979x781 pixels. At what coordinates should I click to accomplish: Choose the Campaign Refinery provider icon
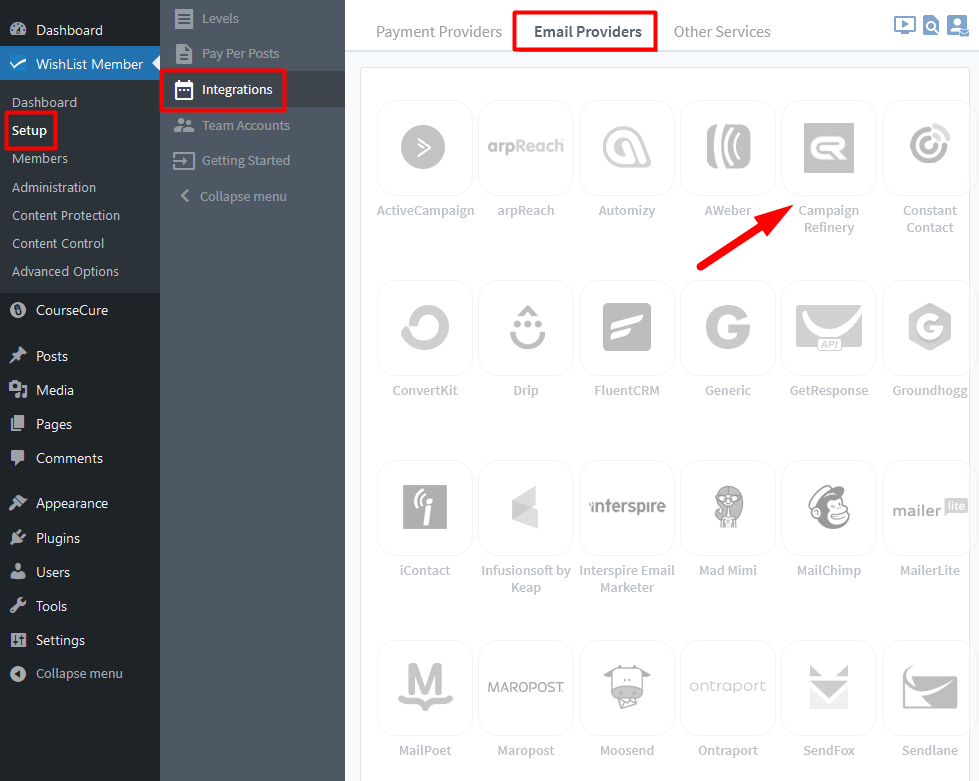point(829,148)
